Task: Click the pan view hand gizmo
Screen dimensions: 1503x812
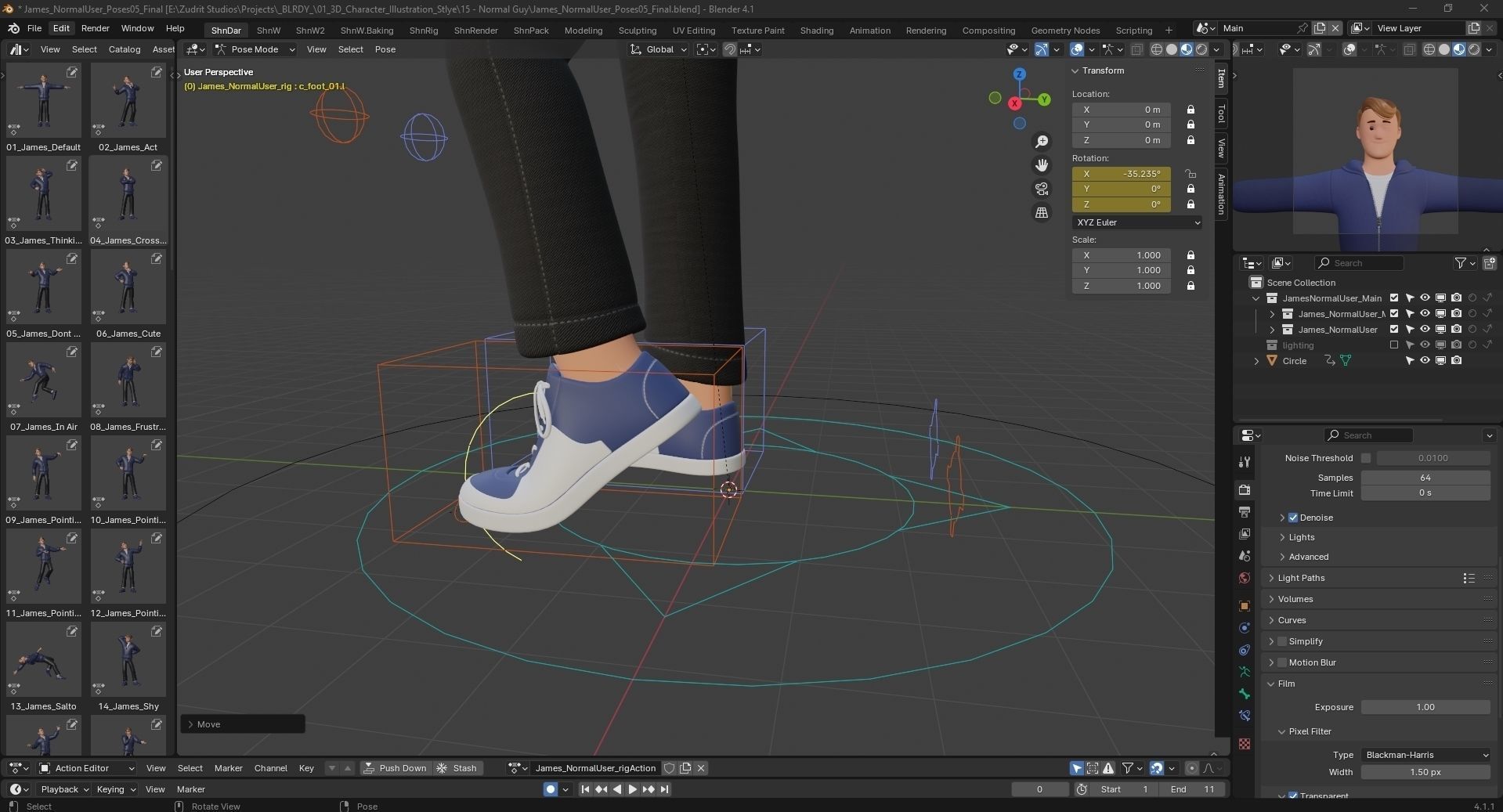Action: point(1042,165)
